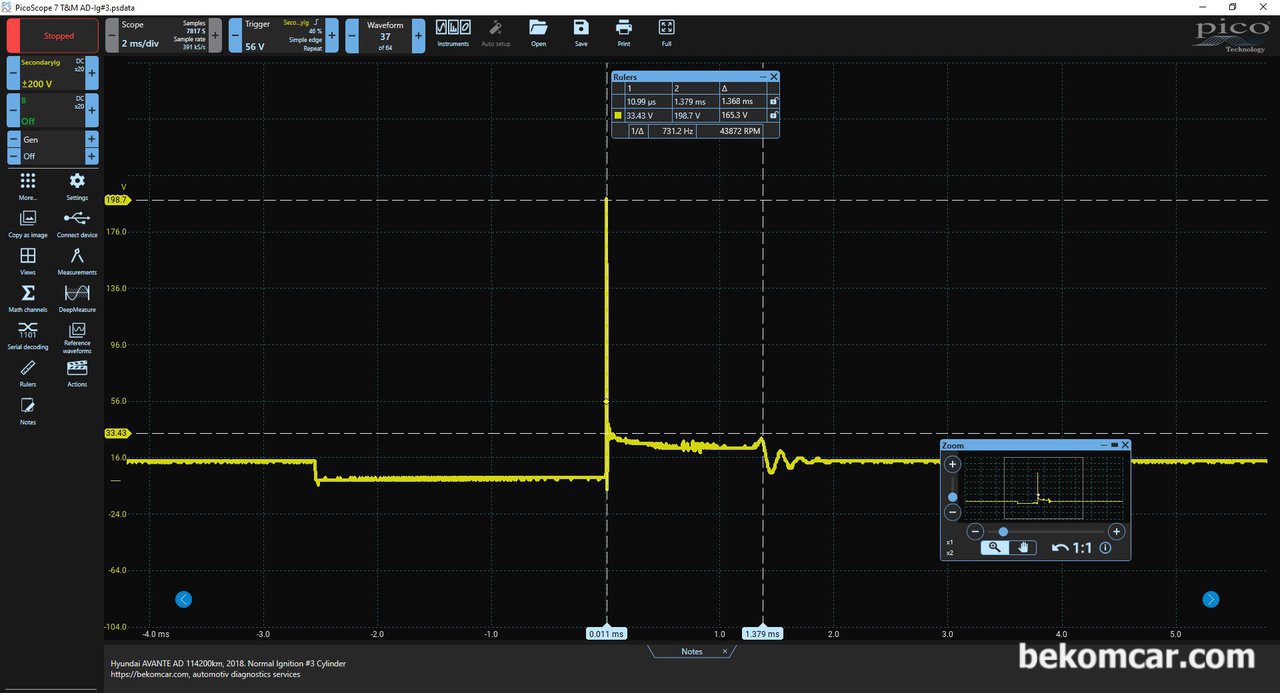Click plus on the generator Off row
The width and height of the screenshot is (1280, 693).
(x=92, y=156)
